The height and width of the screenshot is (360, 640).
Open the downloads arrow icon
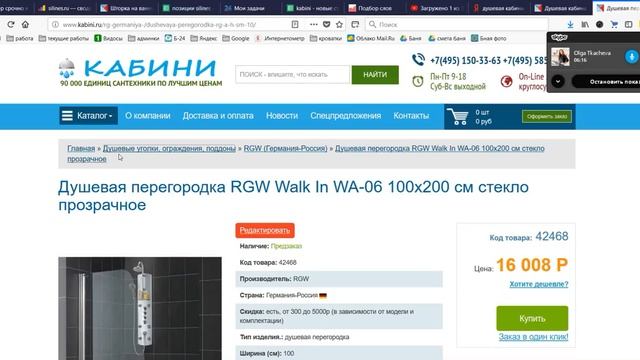[570, 24]
